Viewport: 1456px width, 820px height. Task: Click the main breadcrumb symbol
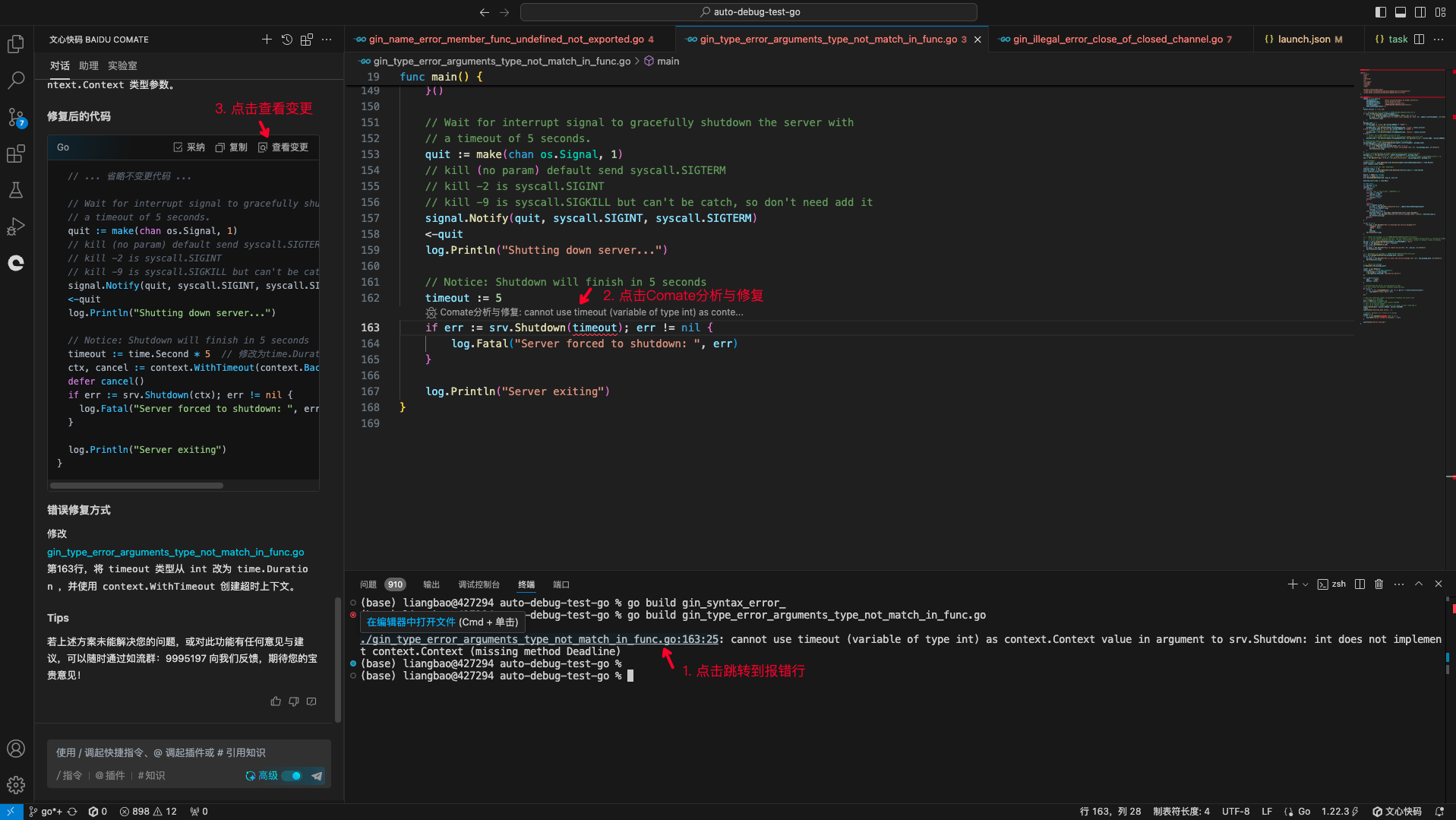(662, 62)
